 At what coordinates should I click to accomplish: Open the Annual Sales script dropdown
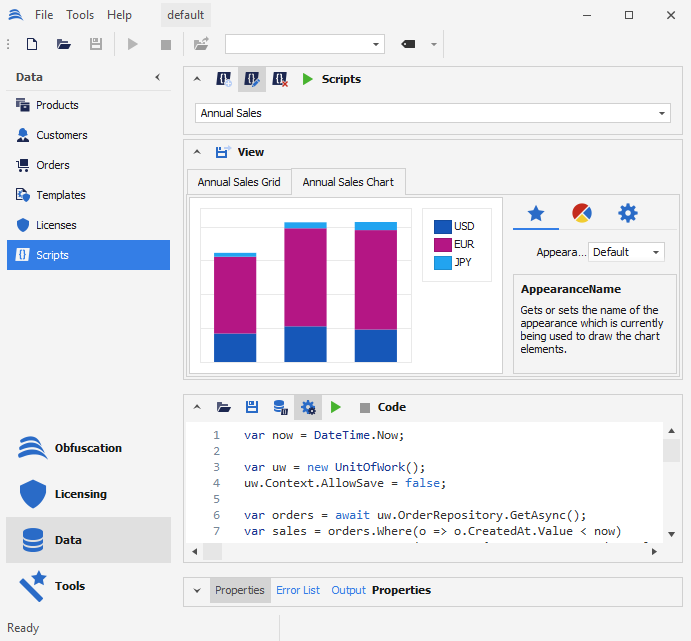663,113
